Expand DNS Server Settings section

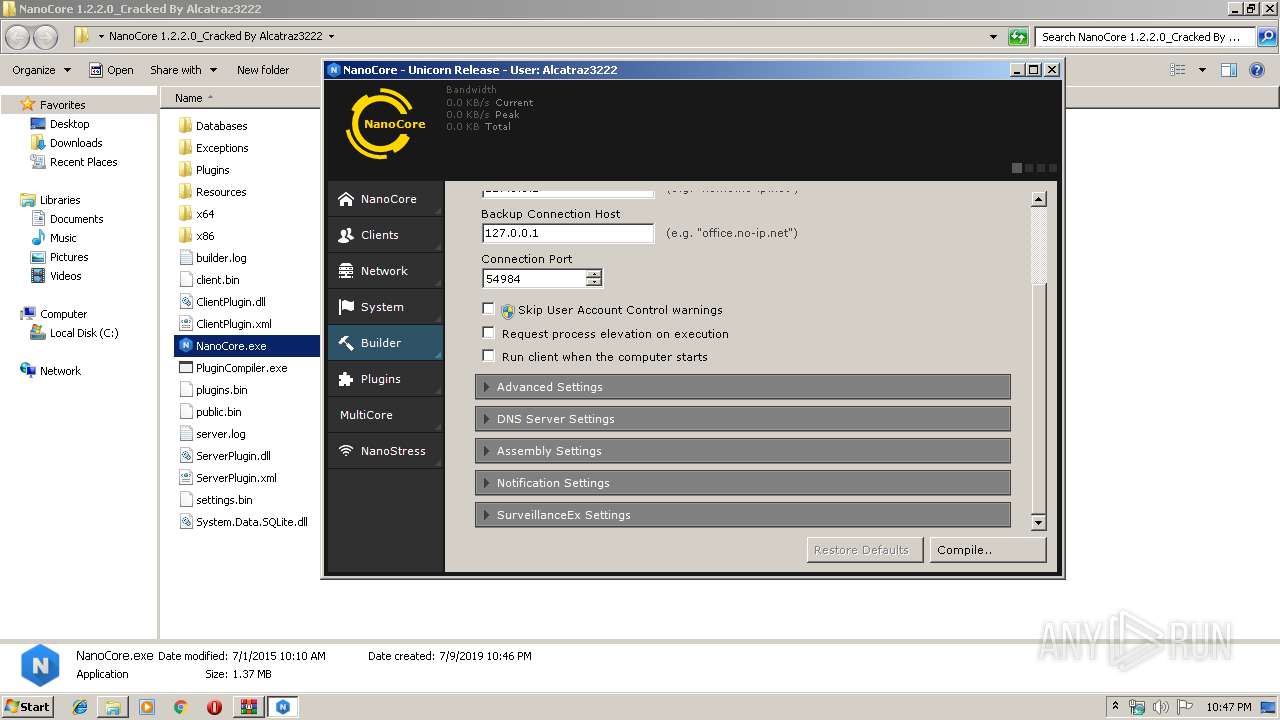point(743,419)
